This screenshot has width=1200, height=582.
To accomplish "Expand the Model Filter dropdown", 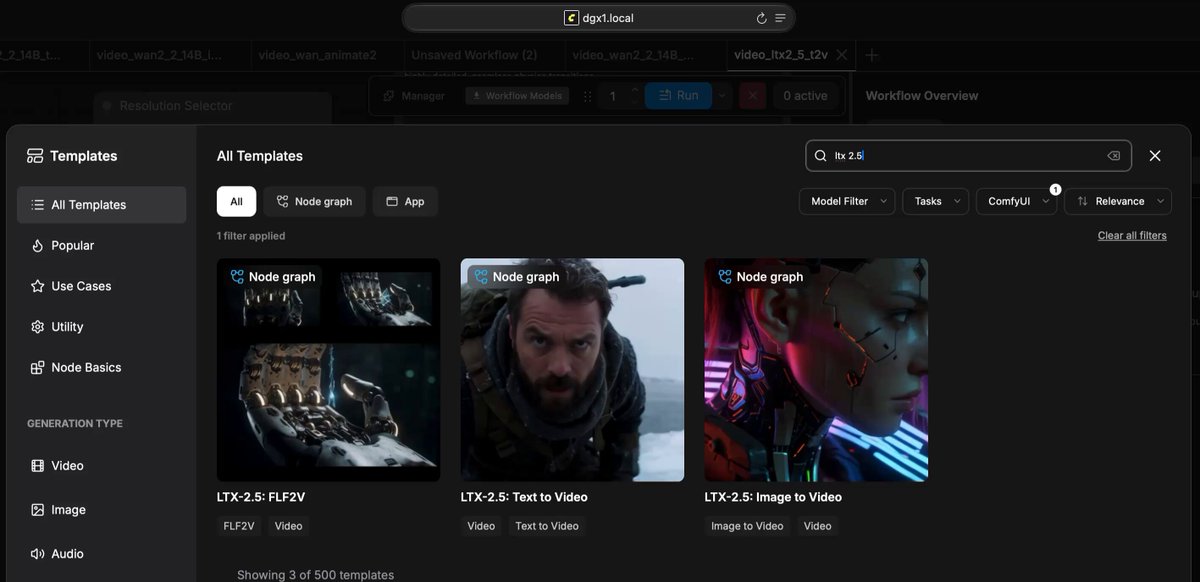I will (x=847, y=201).
